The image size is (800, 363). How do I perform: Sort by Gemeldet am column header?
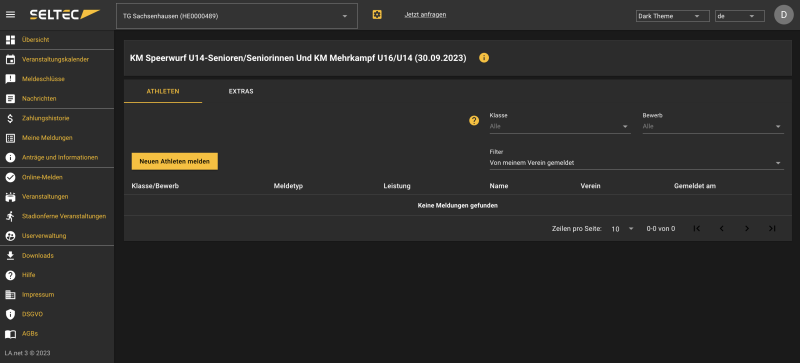click(x=694, y=186)
